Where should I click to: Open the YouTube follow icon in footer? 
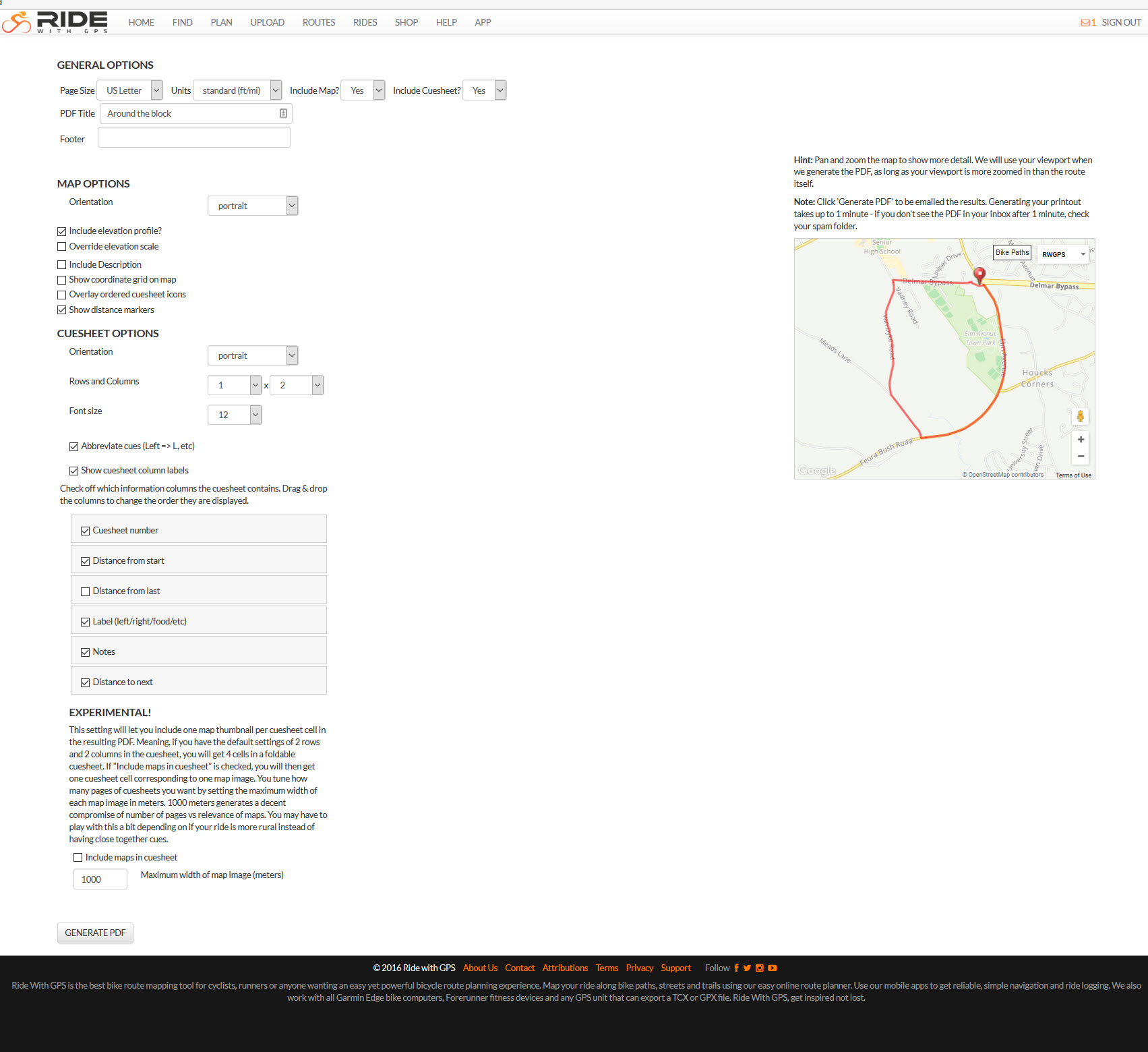pyautogui.click(x=773, y=968)
